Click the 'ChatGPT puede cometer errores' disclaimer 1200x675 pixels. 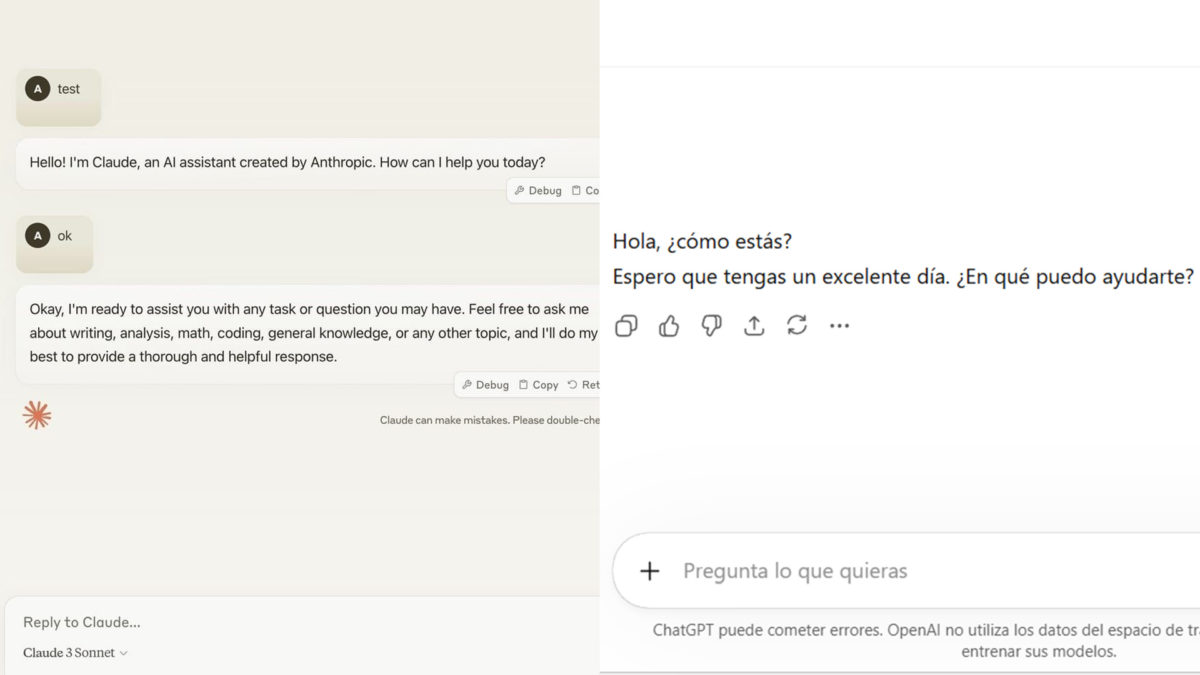click(x=926, y=640)
